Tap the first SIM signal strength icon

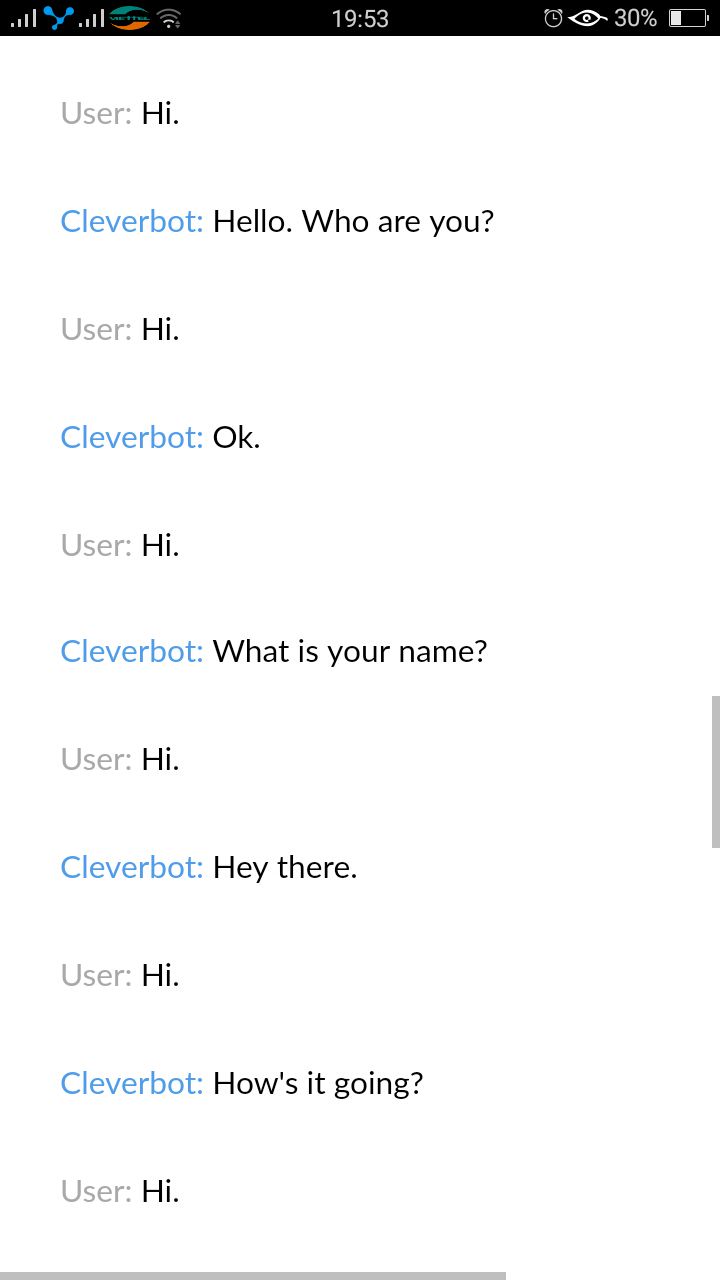(23, 18)
